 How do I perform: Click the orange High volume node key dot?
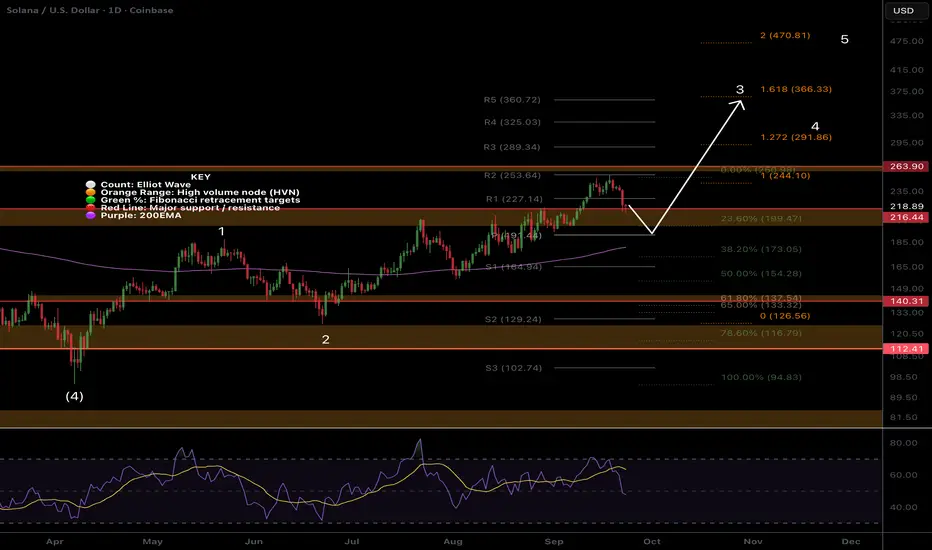pyautogui.click(x=91, y=193)
